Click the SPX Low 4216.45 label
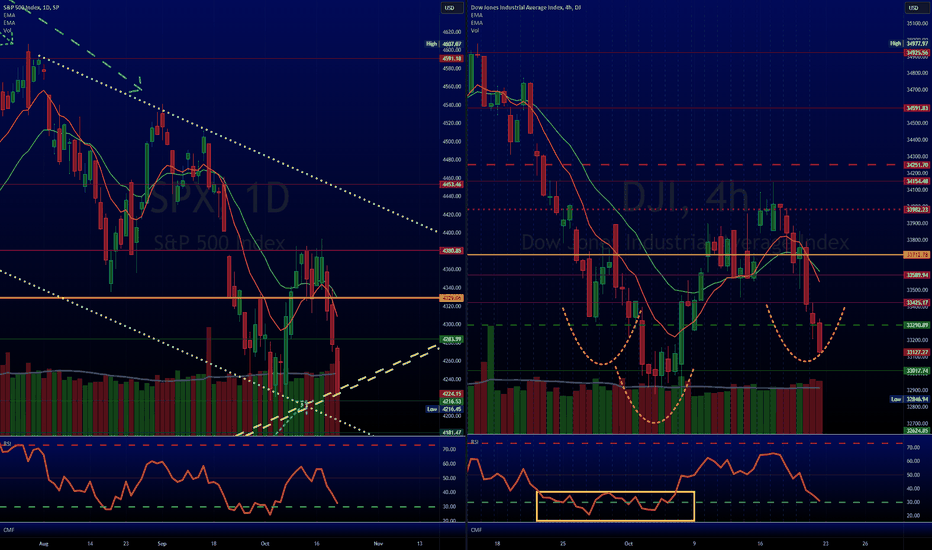Viewport: 932px width, 550px height. 444,409
